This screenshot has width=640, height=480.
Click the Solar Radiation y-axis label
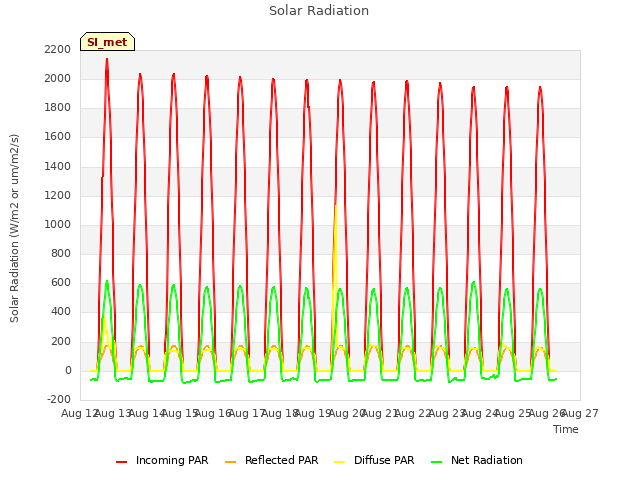pyautogui.click(x=14, y=228)
